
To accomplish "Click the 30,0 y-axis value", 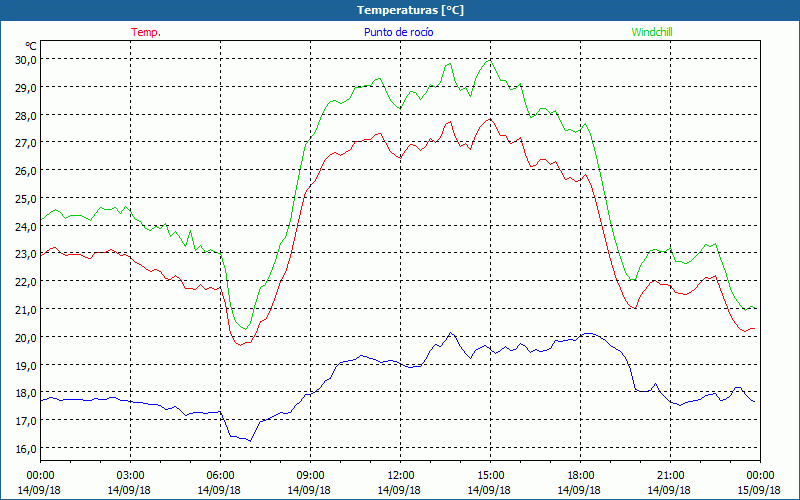I will pyautogui.click(x=26, y=60).
